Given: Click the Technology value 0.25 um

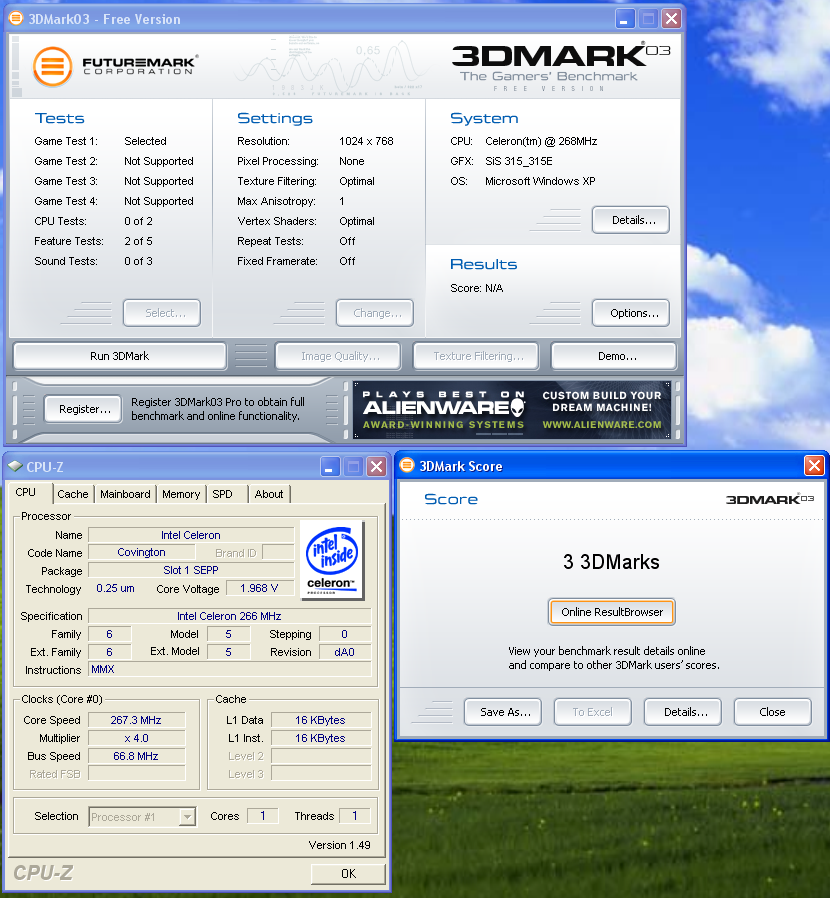Looking at the screenshot, I should (115, 588).
